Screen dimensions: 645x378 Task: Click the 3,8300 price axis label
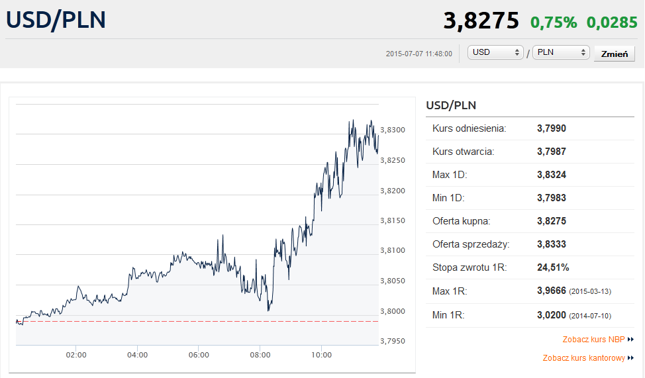coord(392,130)
